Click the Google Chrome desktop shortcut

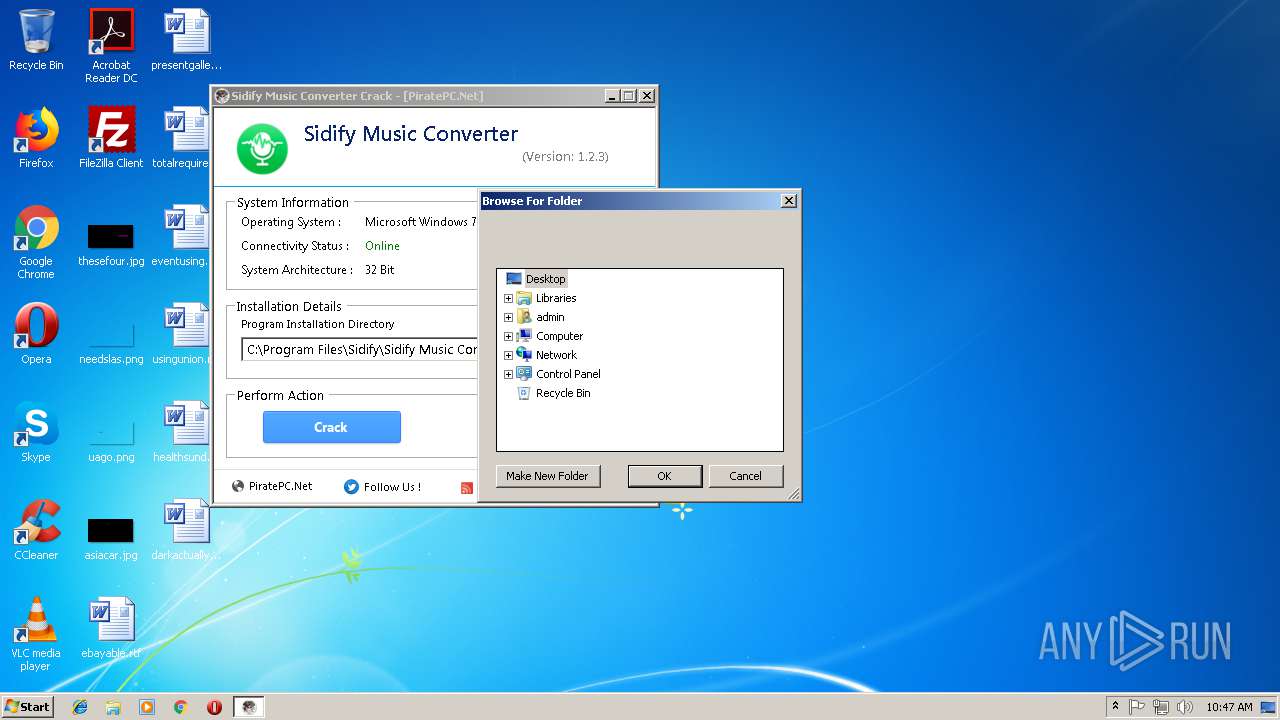coord(36,242)
